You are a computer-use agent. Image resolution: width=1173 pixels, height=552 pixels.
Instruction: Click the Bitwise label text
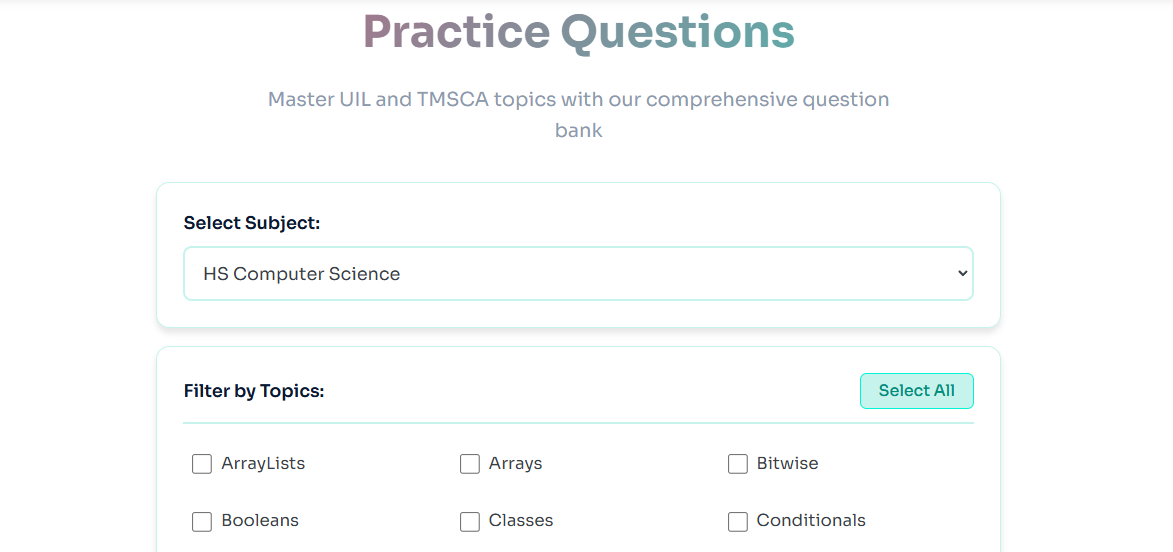click(x=787, y=464)
